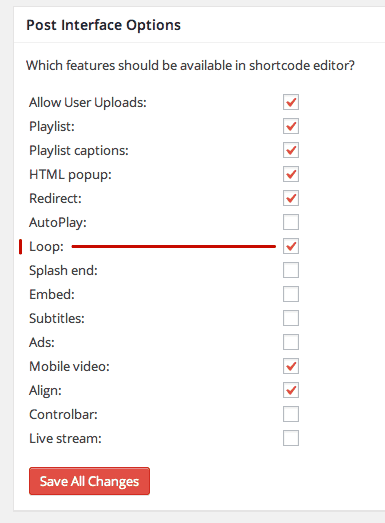Turn off the Redirect checkbox
Image resolution: width=385 pixels, height=523 pixels.
291,198
